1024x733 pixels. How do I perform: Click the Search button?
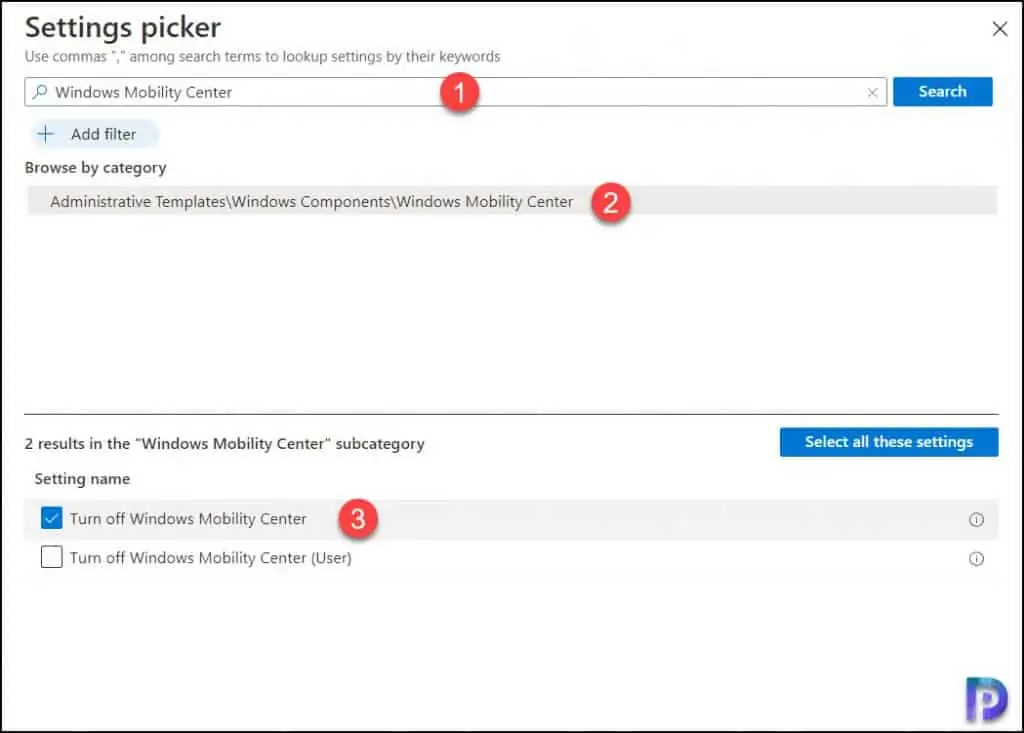[x=942, y=91]
